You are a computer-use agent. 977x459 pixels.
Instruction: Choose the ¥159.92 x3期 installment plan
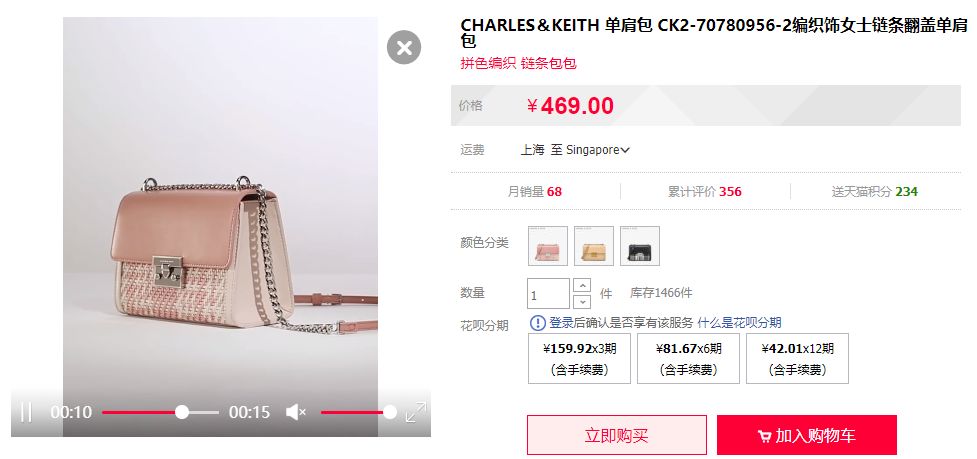pos(579,359)
